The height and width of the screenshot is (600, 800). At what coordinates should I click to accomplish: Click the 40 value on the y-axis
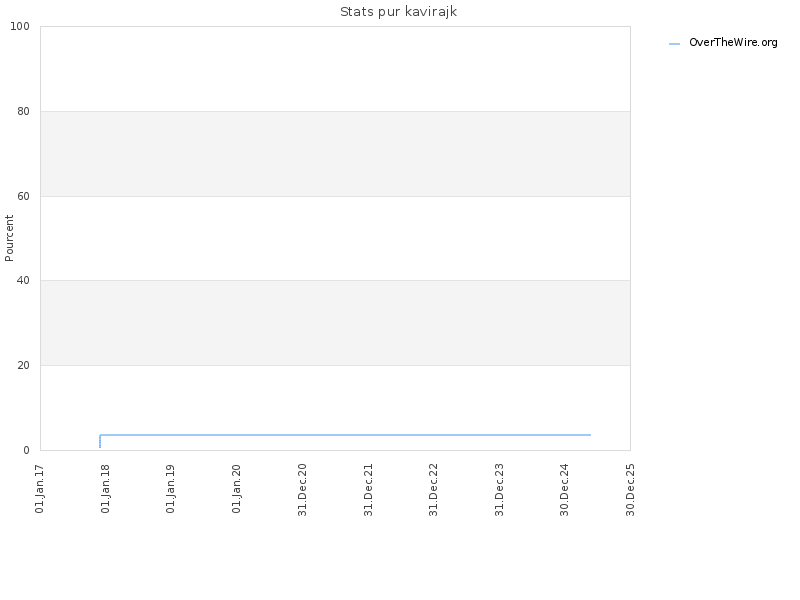click(x=23, y=281)
